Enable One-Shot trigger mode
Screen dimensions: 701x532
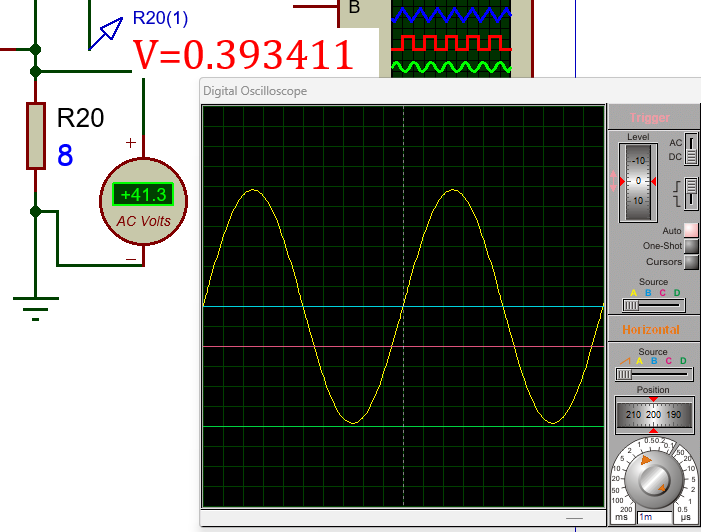click(691, 246)
